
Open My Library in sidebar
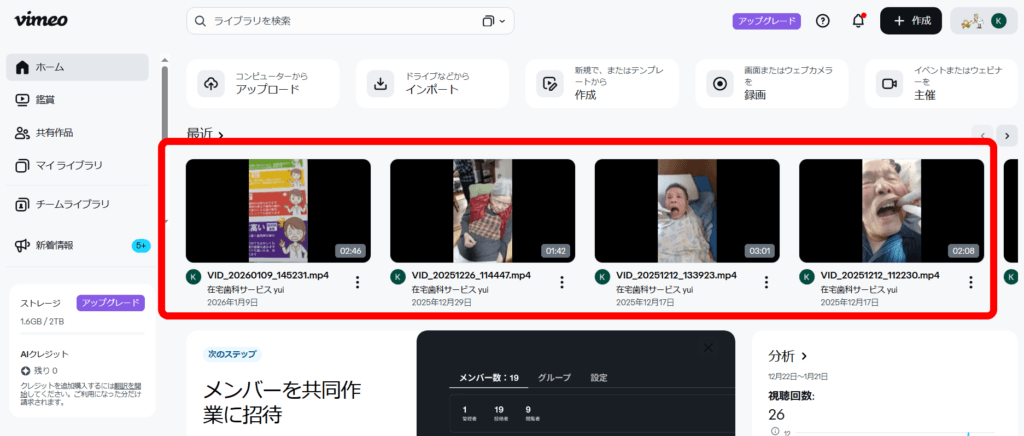tap(68, 165)
